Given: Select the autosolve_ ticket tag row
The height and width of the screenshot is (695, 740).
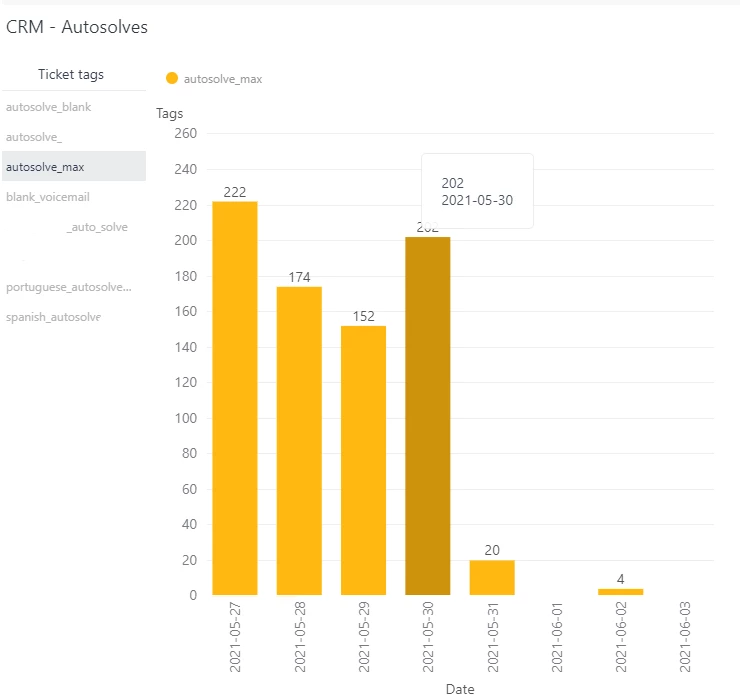Looking at the screenshot, I should [x=74, y=137].
